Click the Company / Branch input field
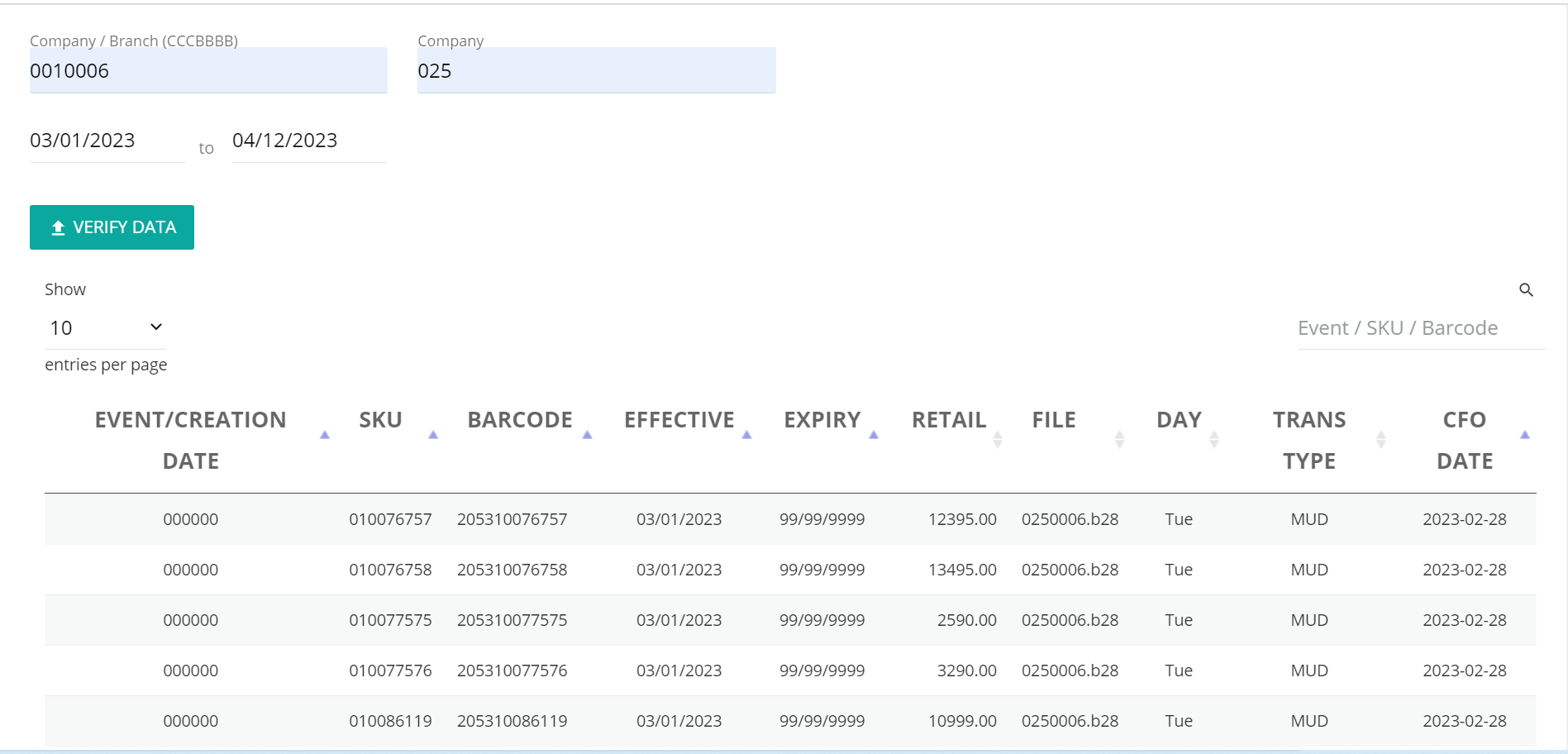 [208, 71]
